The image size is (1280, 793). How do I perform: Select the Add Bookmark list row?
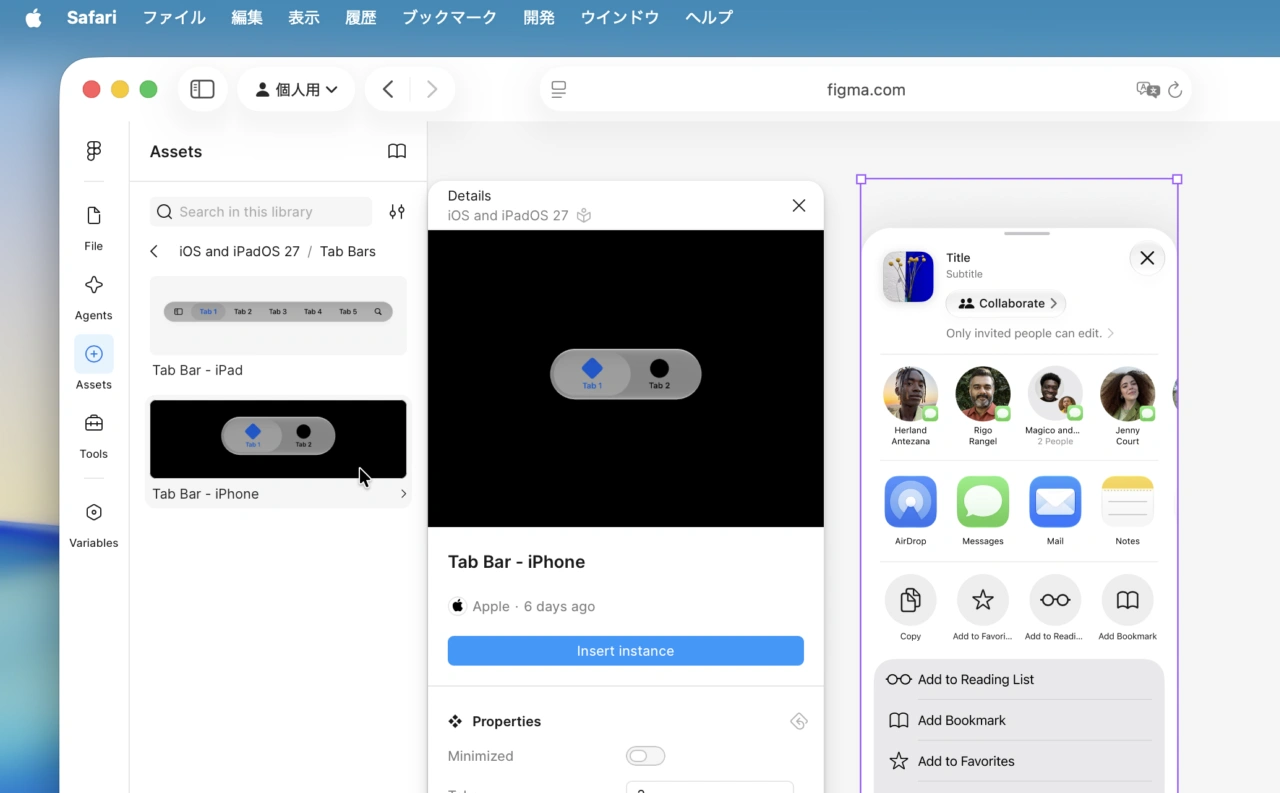(x=1019, y=720)
